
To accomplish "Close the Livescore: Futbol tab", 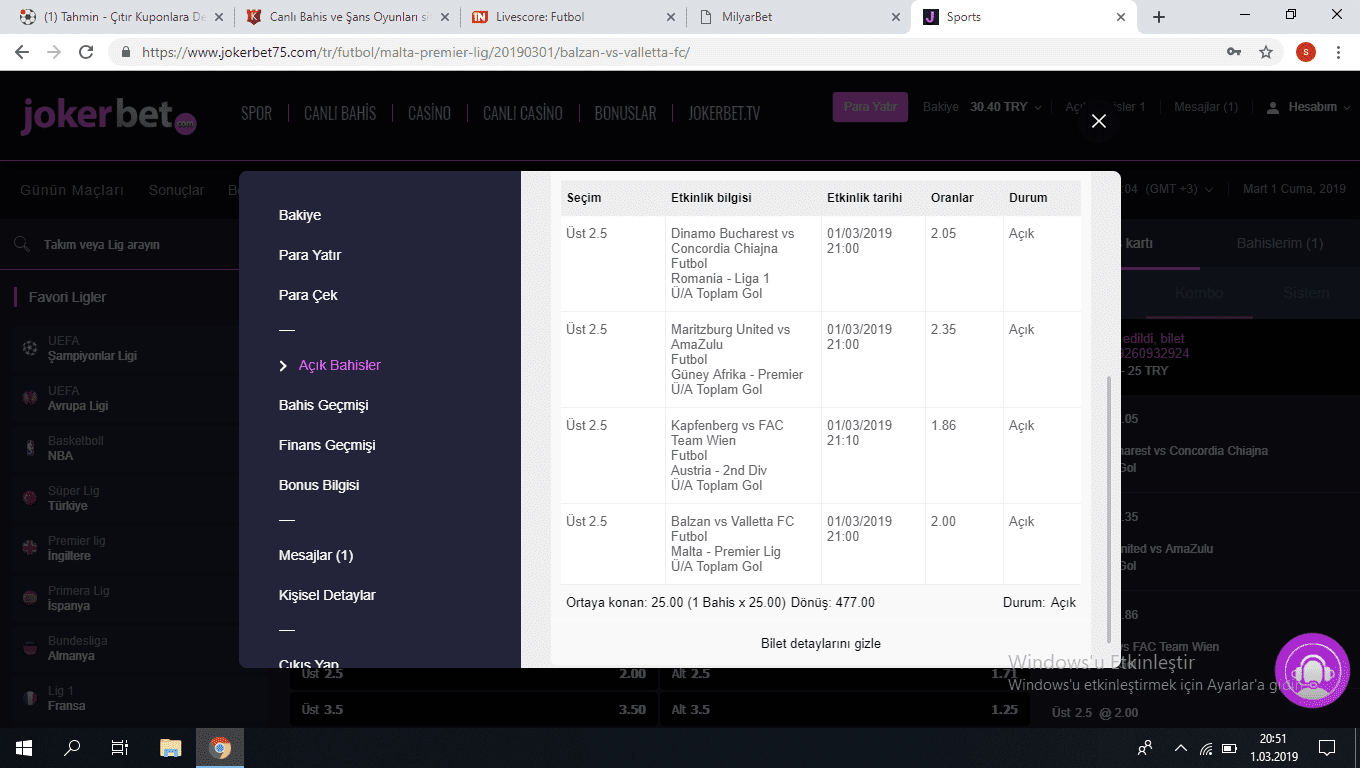I will [x=669, y=17].
